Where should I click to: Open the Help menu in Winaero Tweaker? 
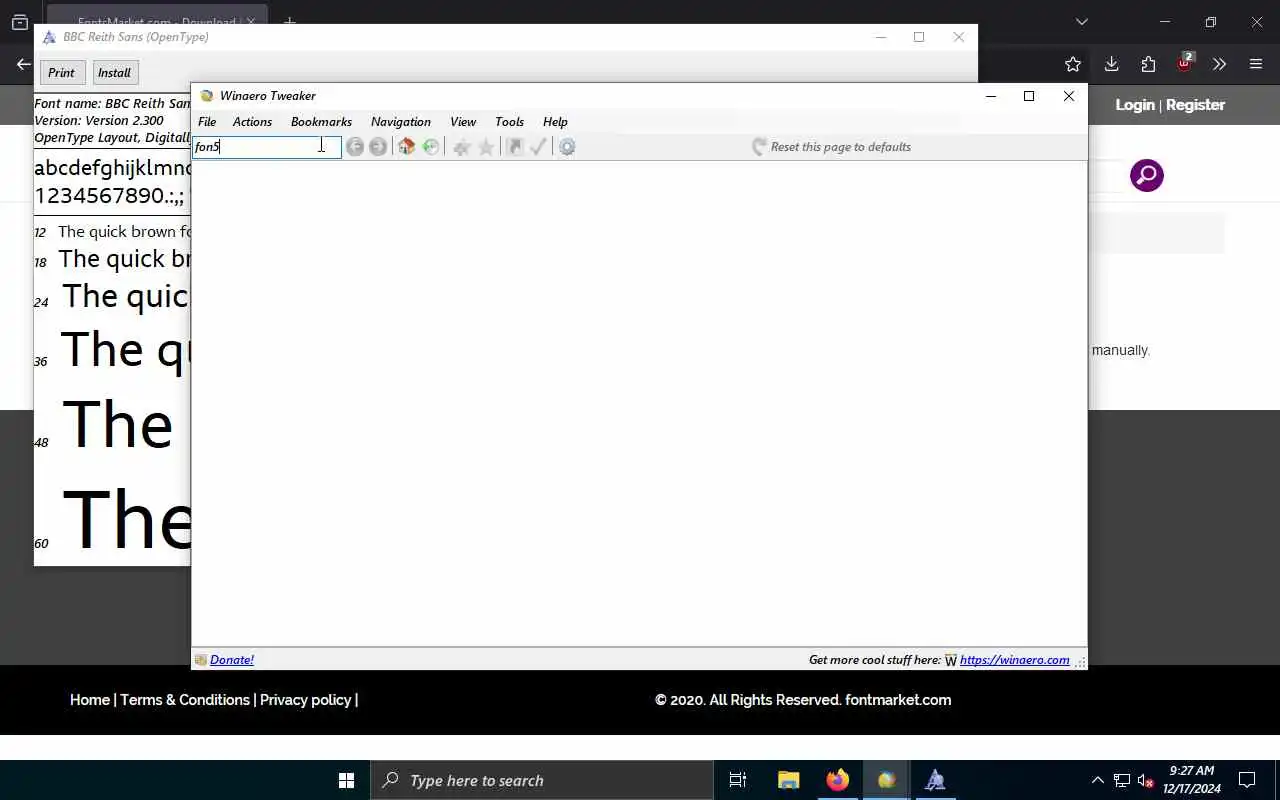coord(555,122)
